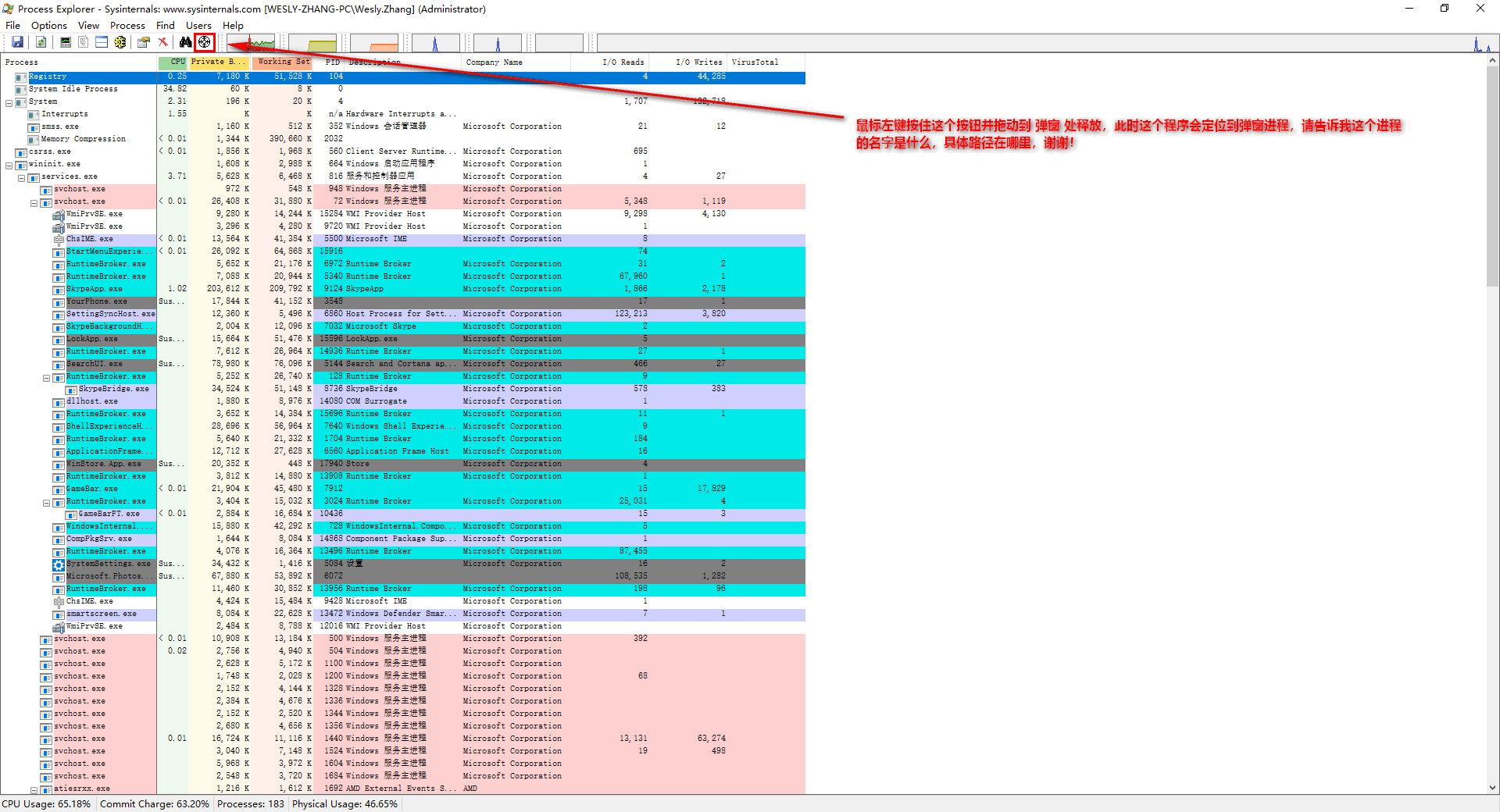Click the crosshair Find Window's Process icon
1500x812 pixels.
[x=204, y=42]
